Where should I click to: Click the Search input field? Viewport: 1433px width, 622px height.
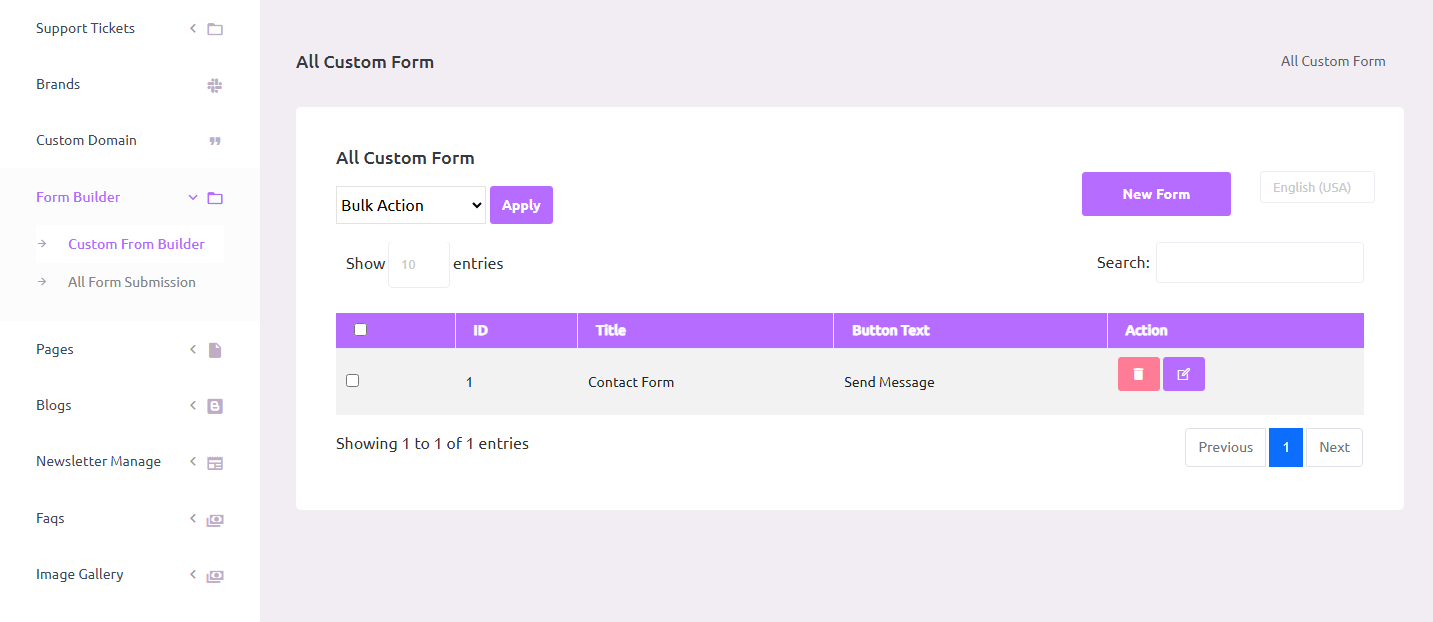[1259, 262]
